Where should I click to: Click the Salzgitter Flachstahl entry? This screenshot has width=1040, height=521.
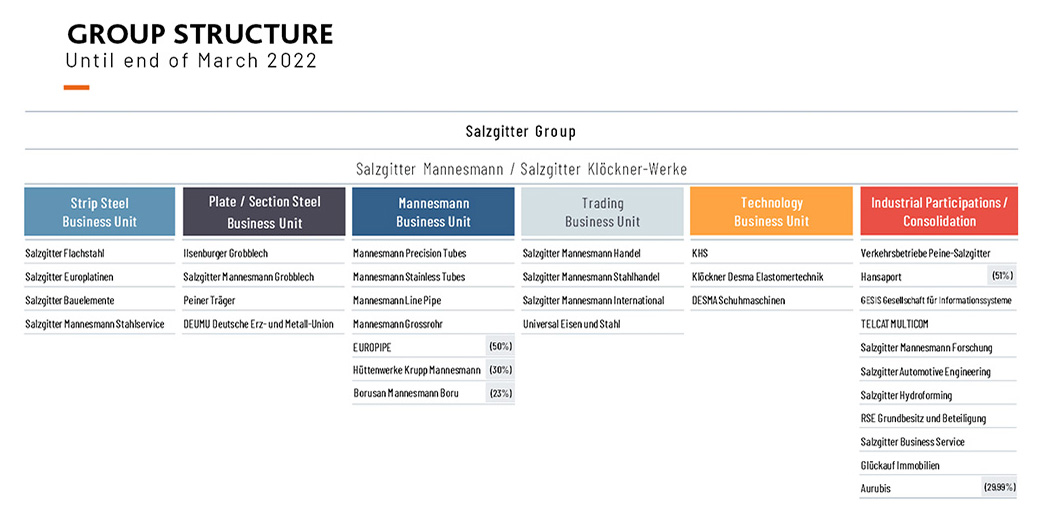pos(65,253)
